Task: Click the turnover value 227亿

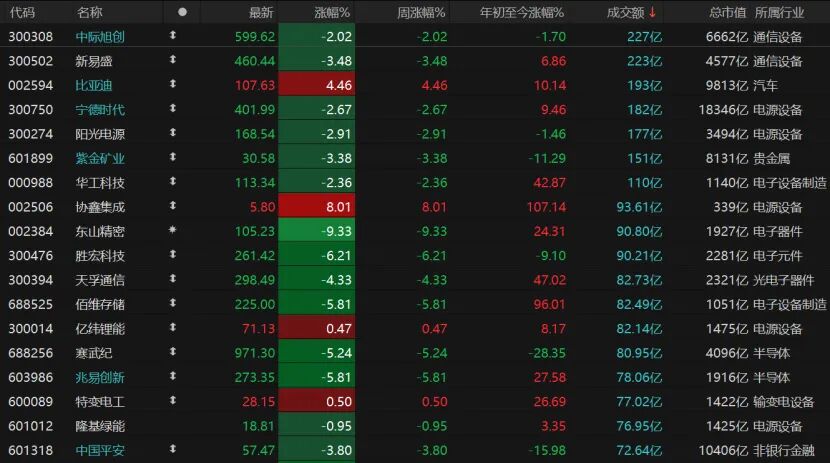Action: pyautogui.click(x=644, y=37)
